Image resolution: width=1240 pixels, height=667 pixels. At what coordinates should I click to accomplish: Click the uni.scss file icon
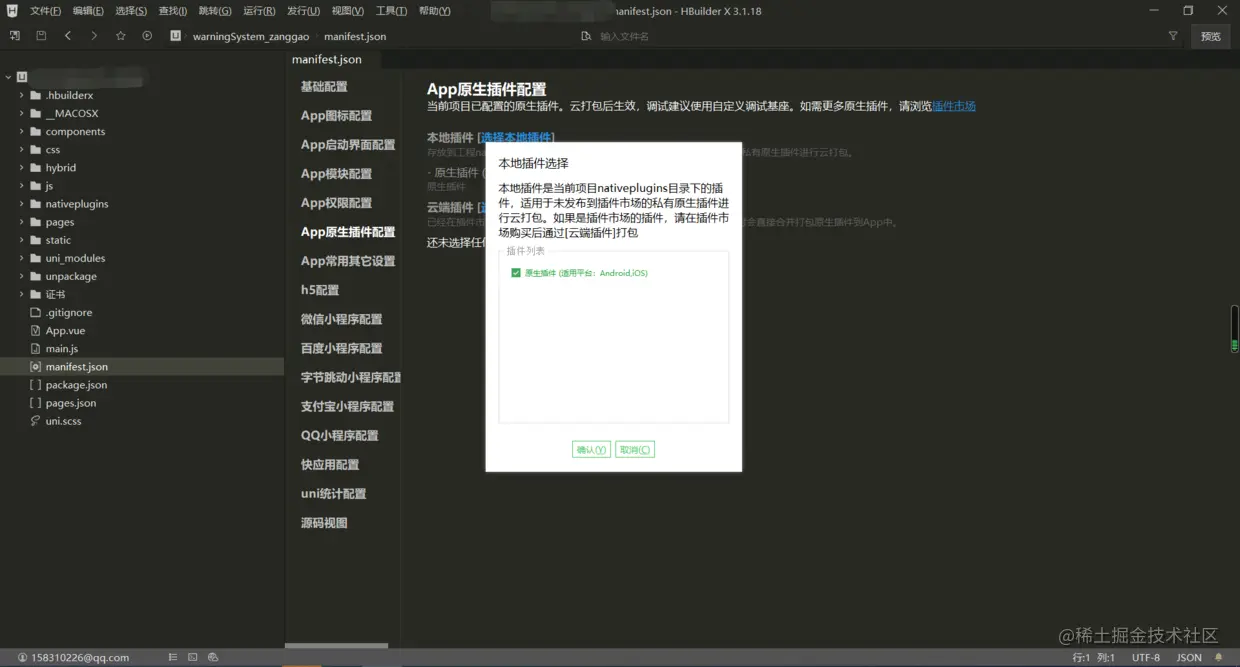tap(36, 421)
